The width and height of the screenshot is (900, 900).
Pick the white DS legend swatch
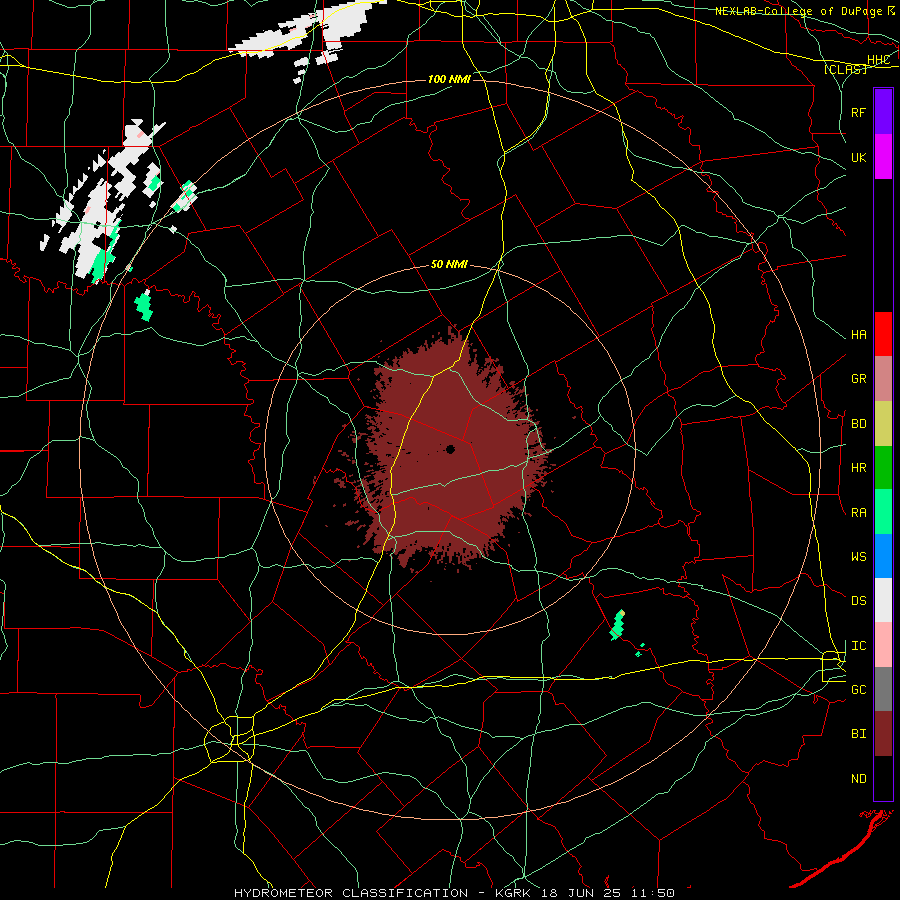tap(883, 600)
